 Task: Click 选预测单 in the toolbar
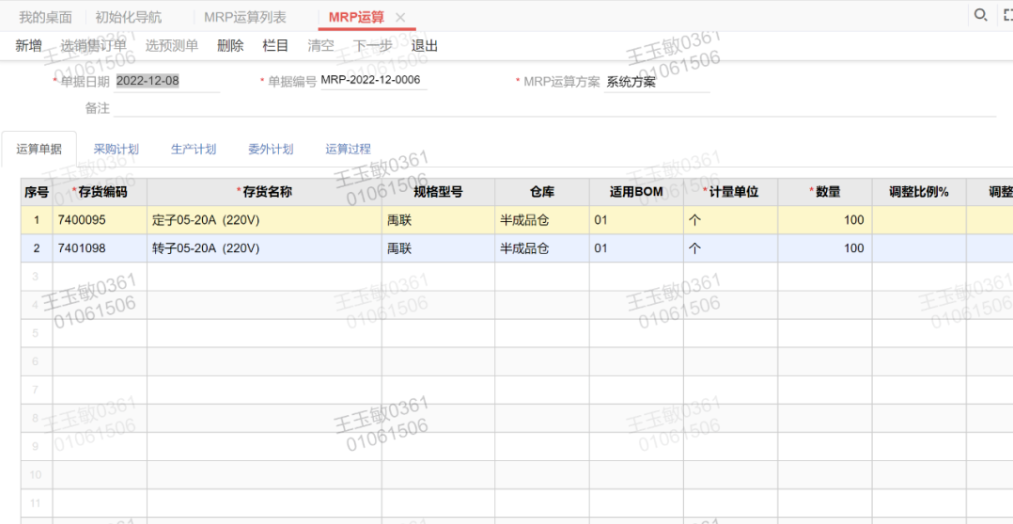point(171,46)
